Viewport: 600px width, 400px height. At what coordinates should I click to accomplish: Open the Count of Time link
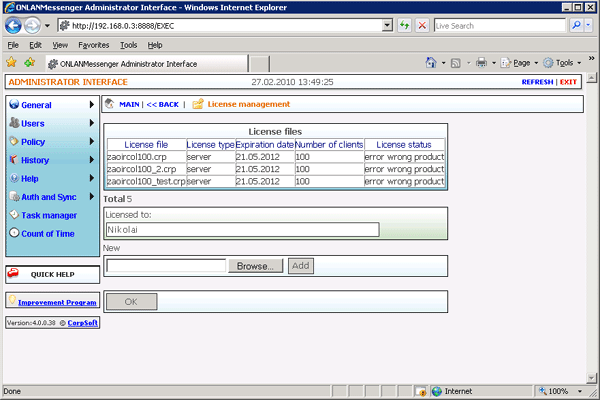point(48,233)
